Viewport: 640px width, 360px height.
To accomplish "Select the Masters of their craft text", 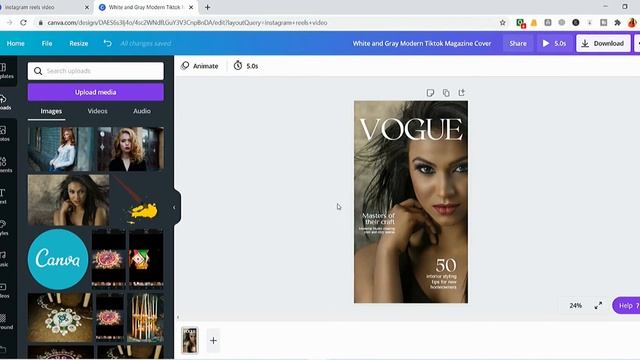I will (x=378, y=218).
